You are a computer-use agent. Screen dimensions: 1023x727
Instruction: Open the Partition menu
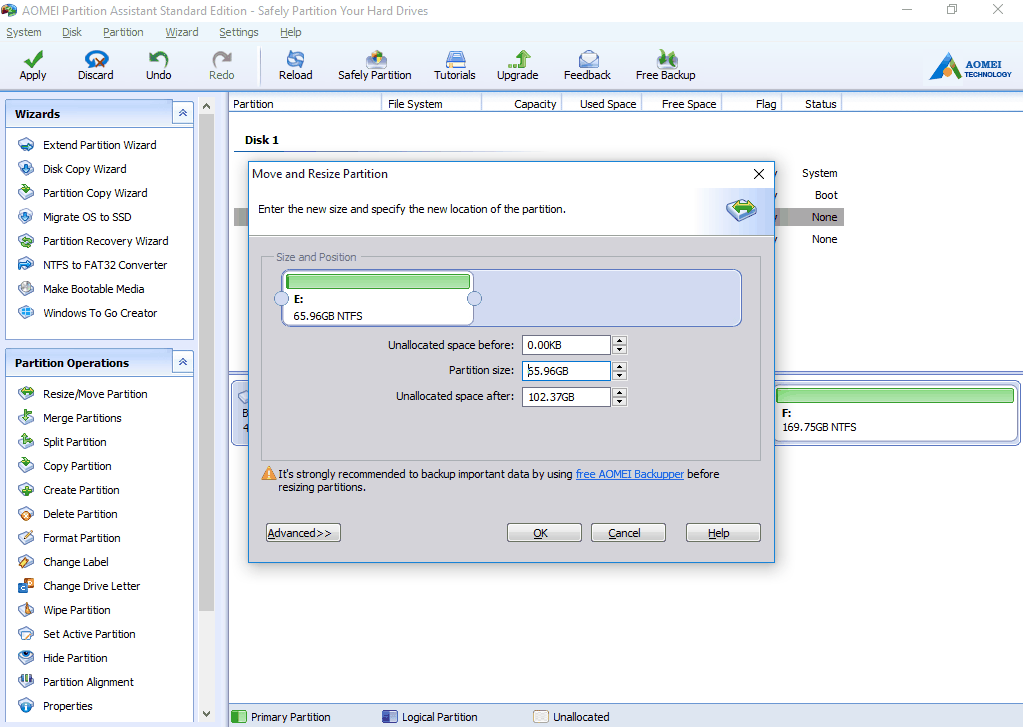pyautogui.click(x=123, y=32)
